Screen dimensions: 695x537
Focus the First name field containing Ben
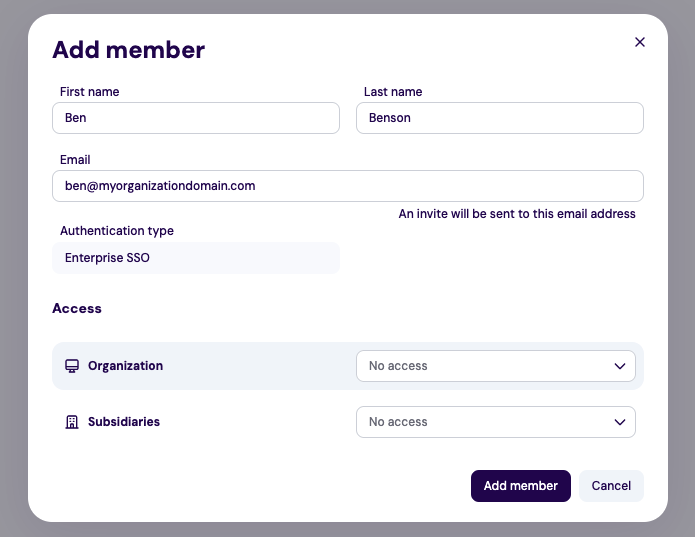(196, 118)
